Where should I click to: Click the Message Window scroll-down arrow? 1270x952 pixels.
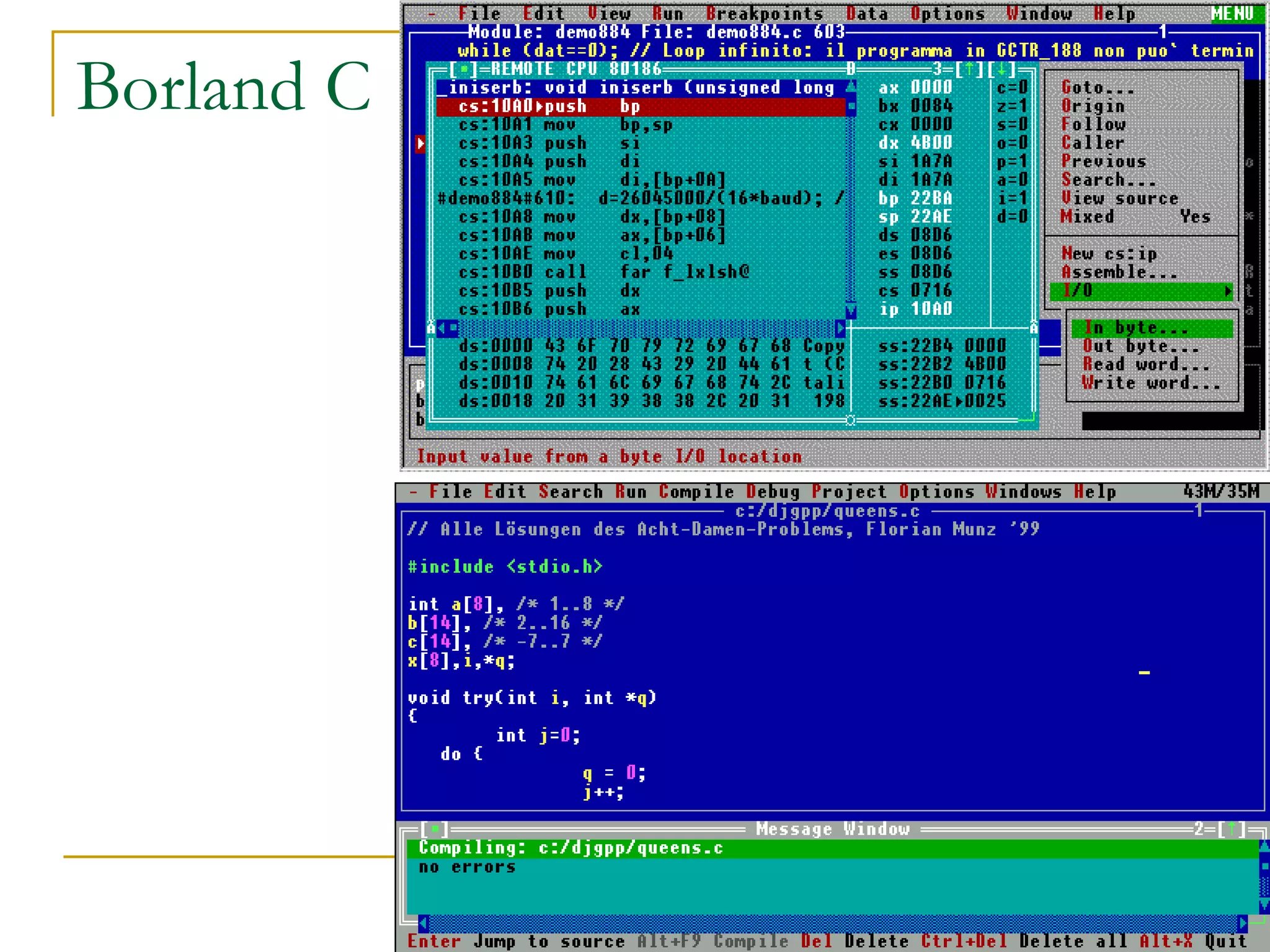[1264, 906]
